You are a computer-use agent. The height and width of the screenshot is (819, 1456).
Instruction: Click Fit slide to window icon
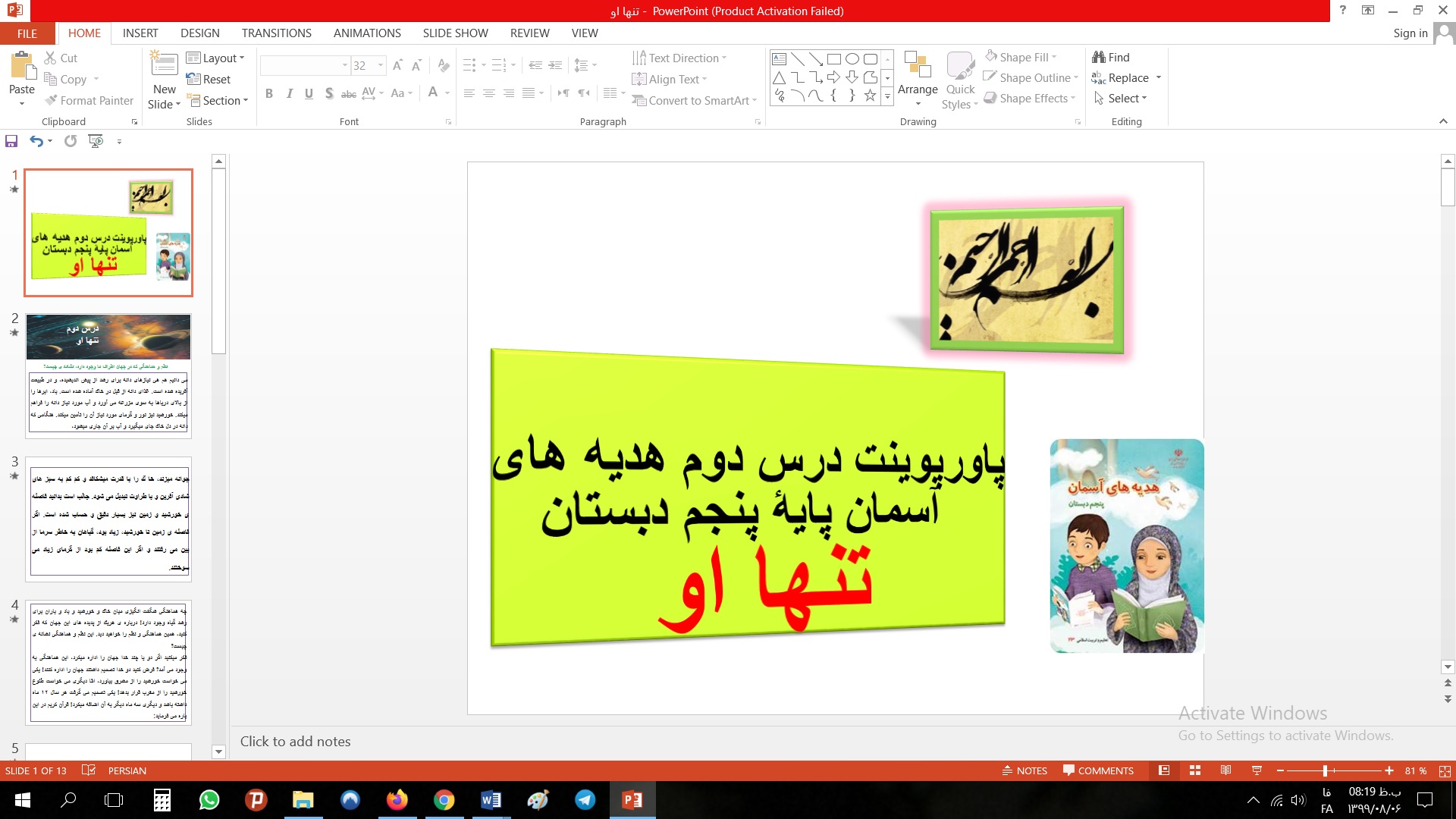pyautogui.click(x=1445, y=770)
